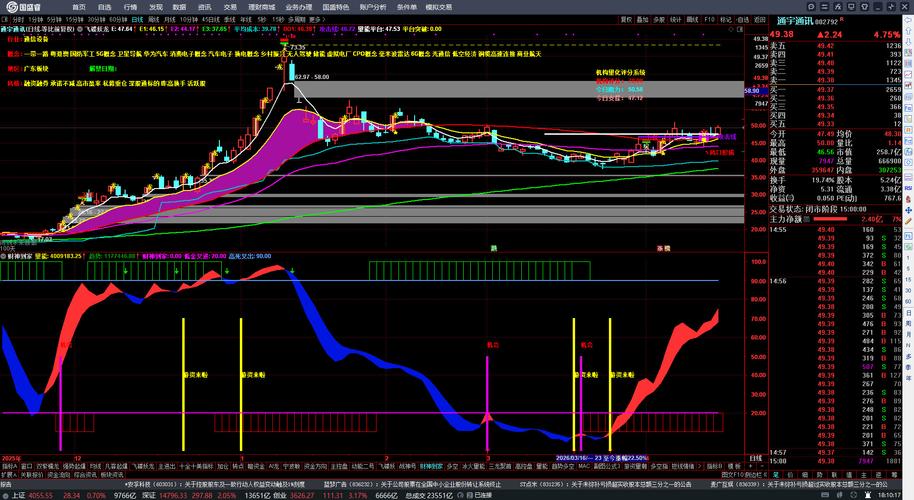Open the 行情 quotes menu

click(x=130, y=7)
